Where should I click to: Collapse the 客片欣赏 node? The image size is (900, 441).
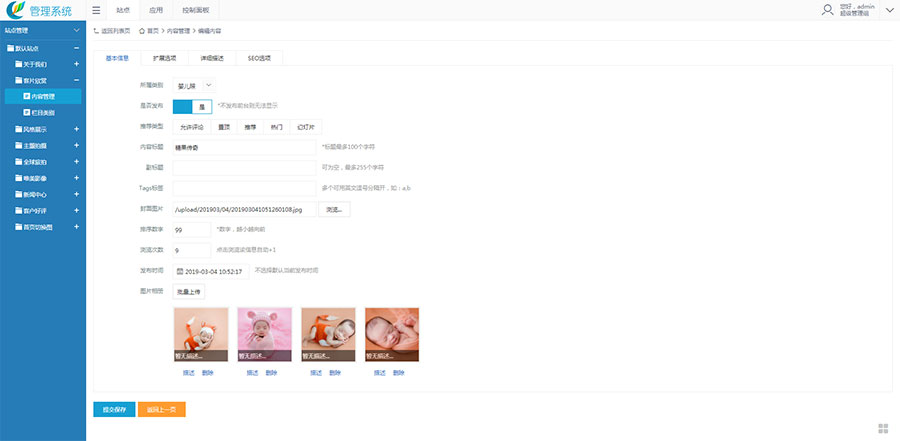(x=76, y=80)
